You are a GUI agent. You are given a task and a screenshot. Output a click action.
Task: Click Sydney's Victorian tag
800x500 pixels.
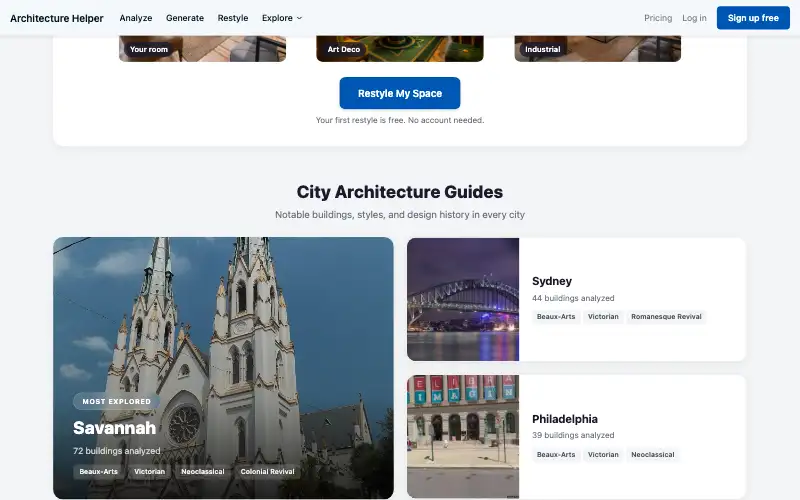[603, 317]
